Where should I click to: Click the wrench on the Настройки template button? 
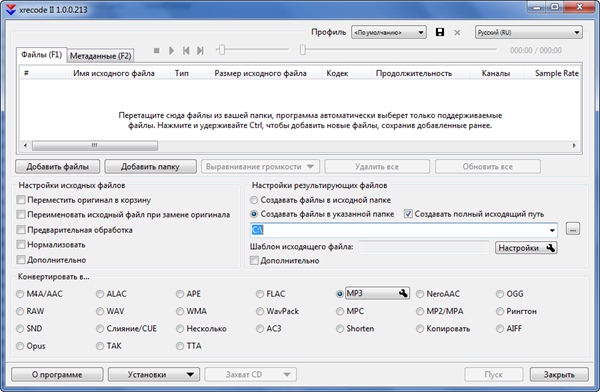coord(550,248)
